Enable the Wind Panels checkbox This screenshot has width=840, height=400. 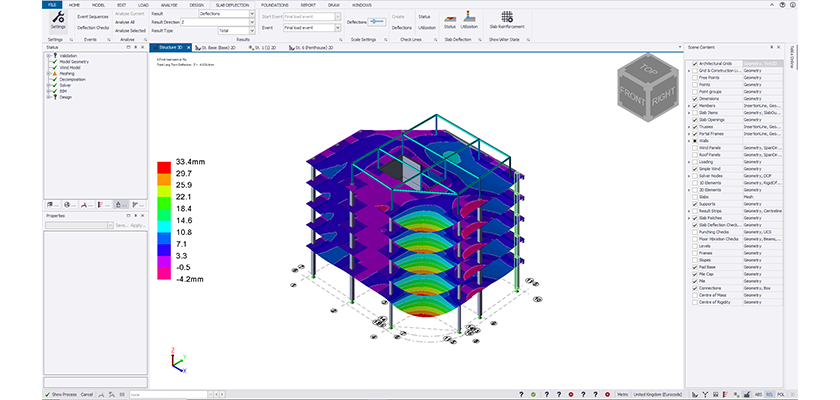click(x=695, y=147)
